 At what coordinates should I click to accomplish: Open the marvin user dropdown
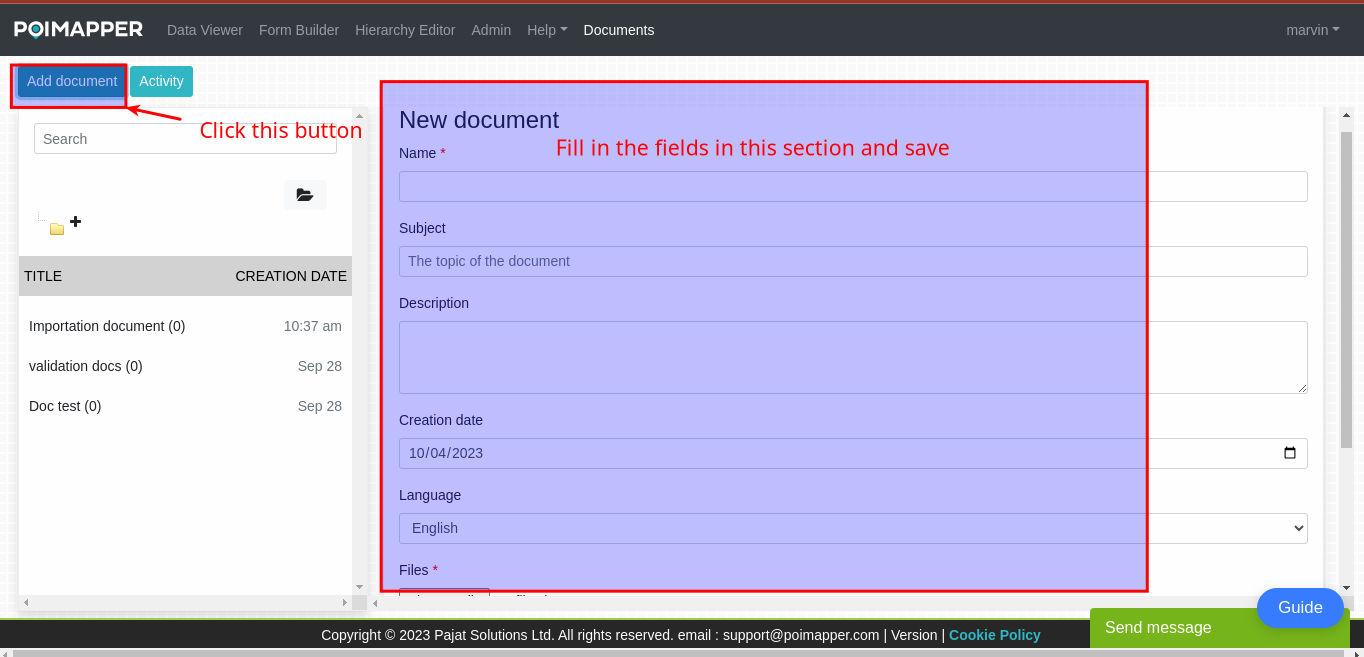[1312, 30]
